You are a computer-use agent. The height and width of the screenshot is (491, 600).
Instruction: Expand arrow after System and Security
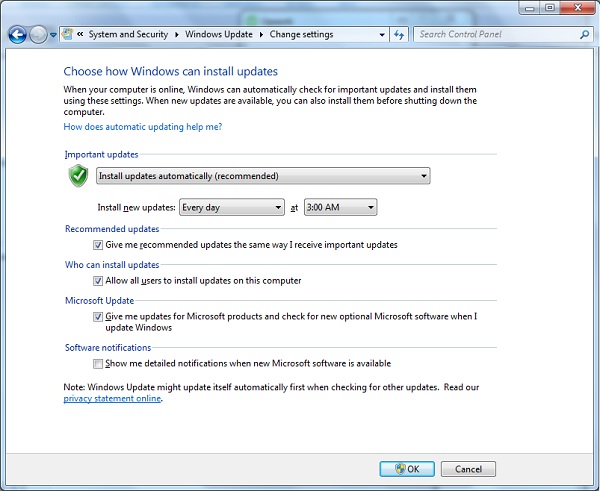[x=177, y=35]
